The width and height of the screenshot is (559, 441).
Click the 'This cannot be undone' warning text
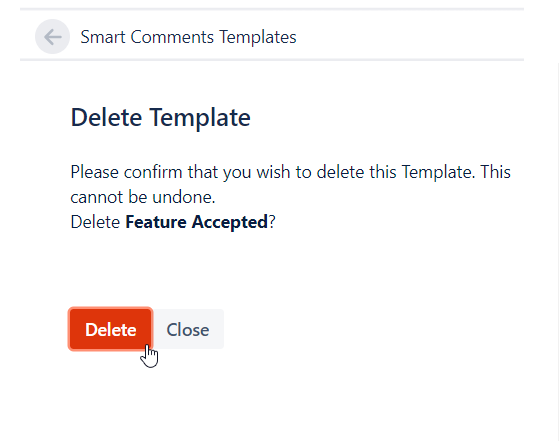click(291, 184)
